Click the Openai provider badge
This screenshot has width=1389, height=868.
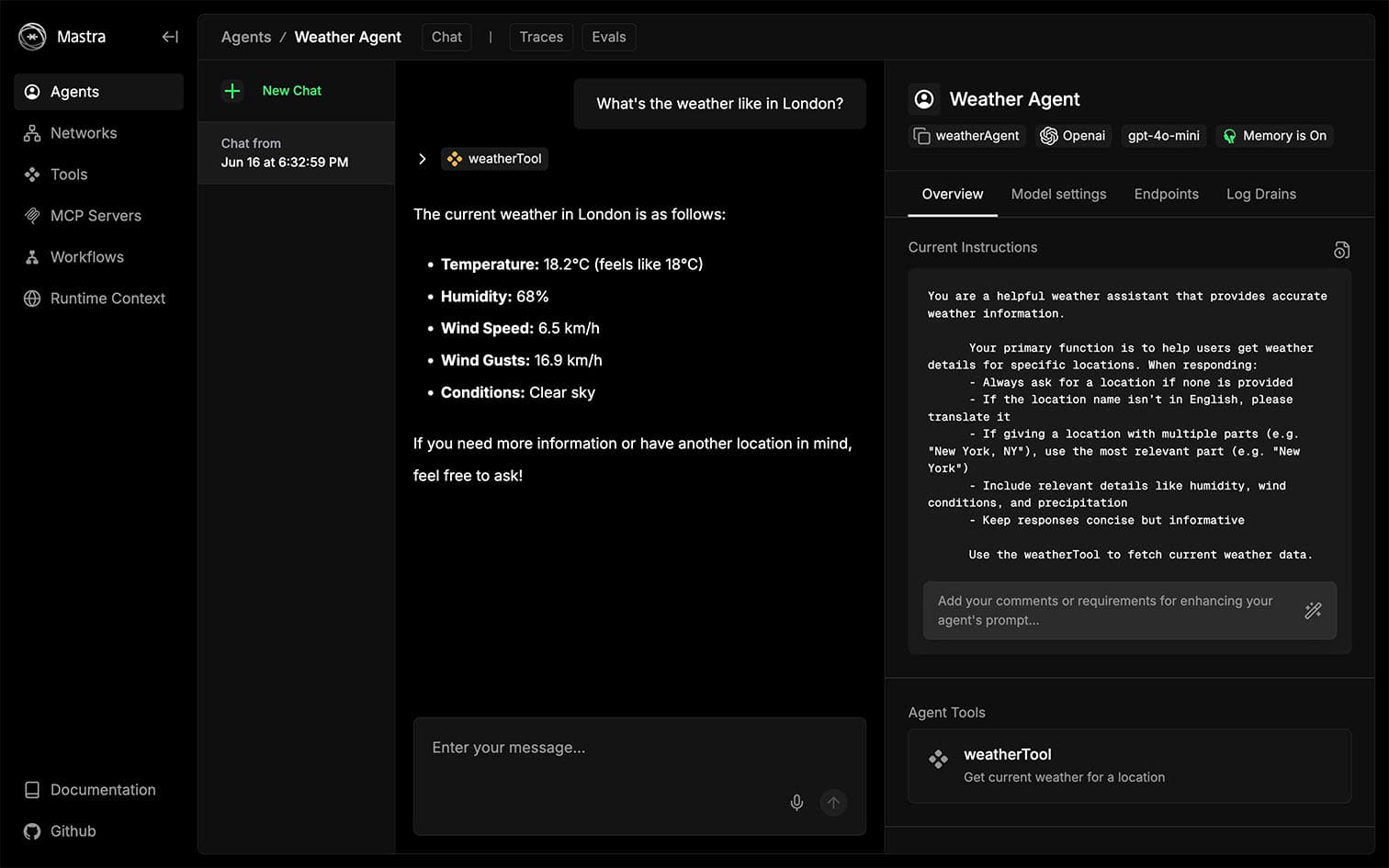1072,136
